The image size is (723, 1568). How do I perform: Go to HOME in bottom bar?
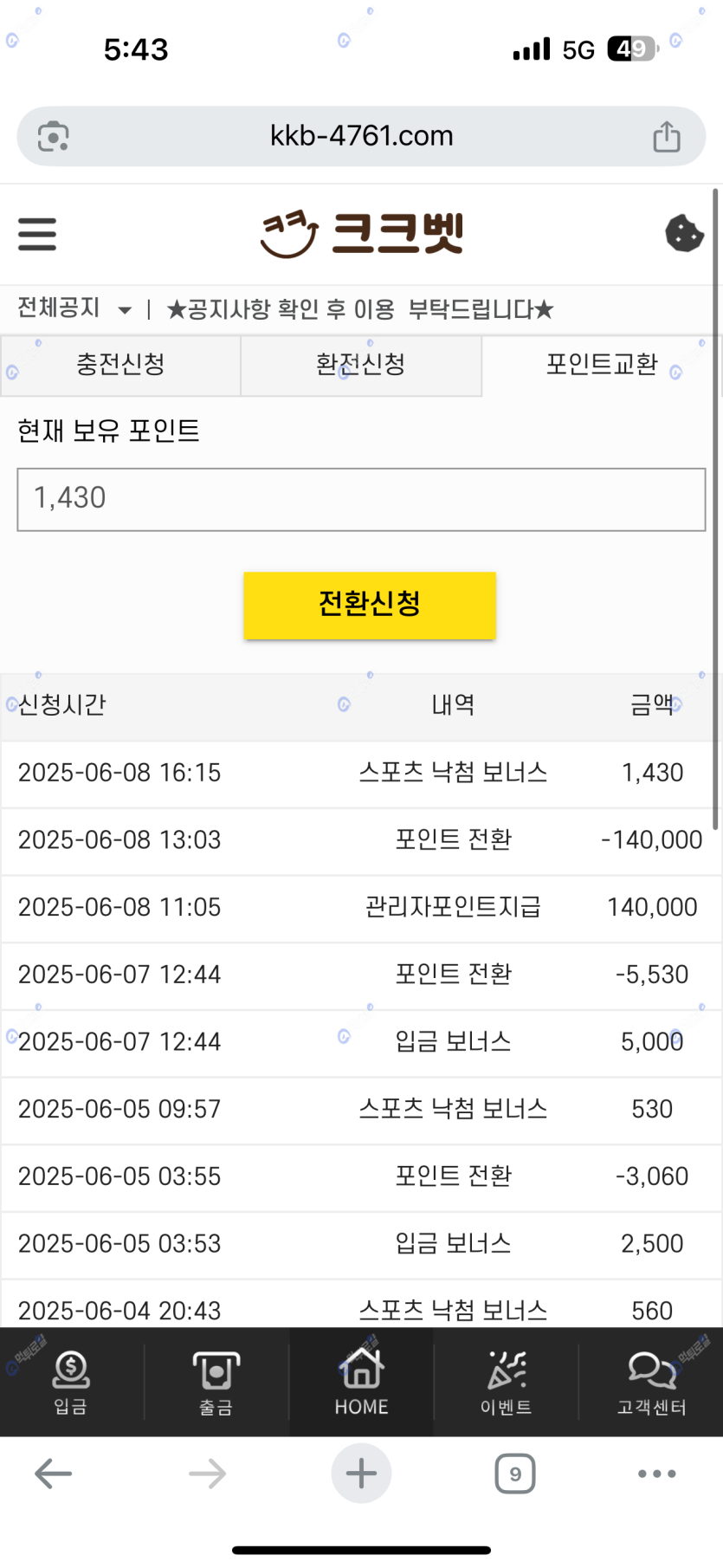(x=361, y=1382)
